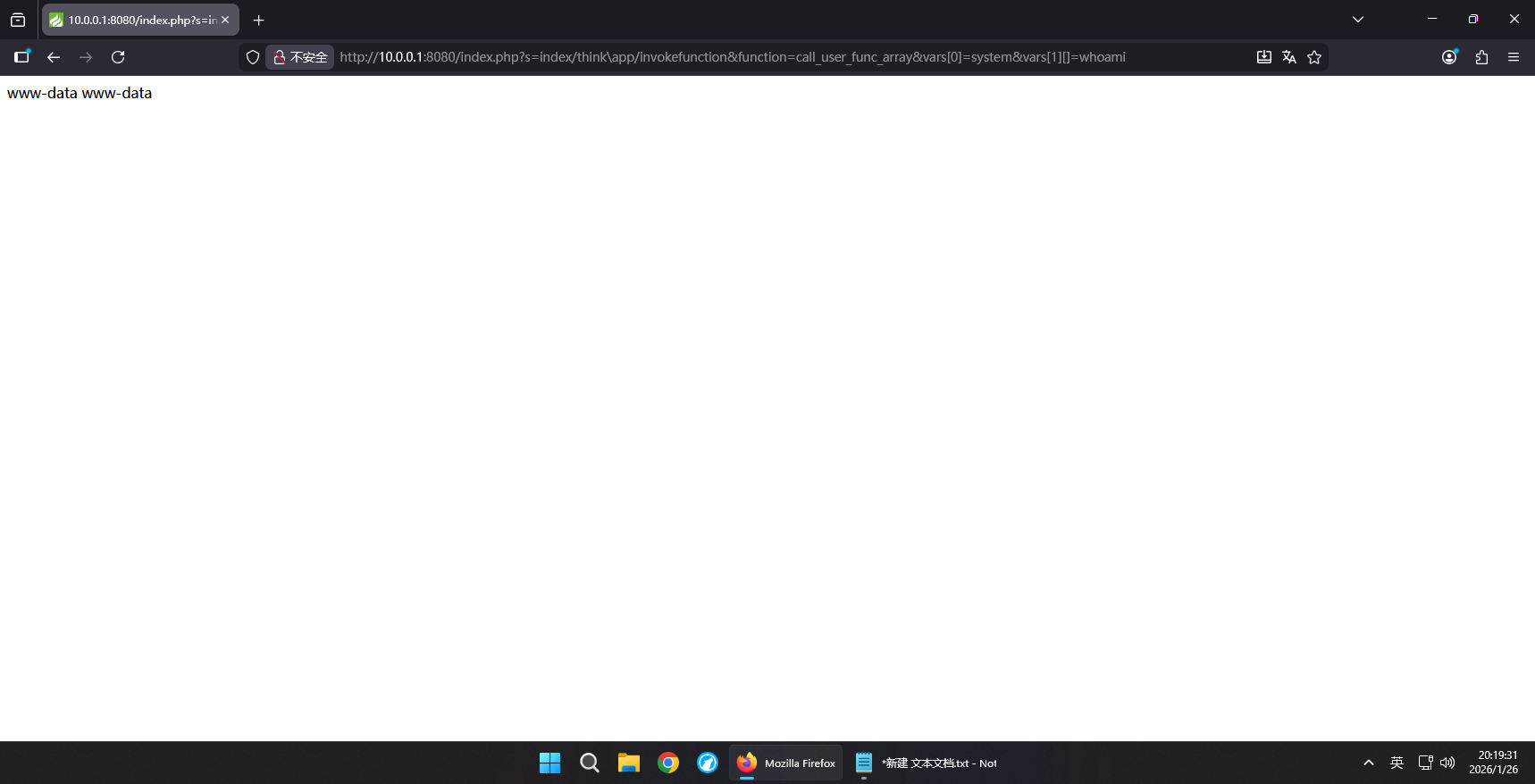Open the clock and date 20:19:31 panel
This screenshot has width=1535, height=784.
[x=1494, y=763]
